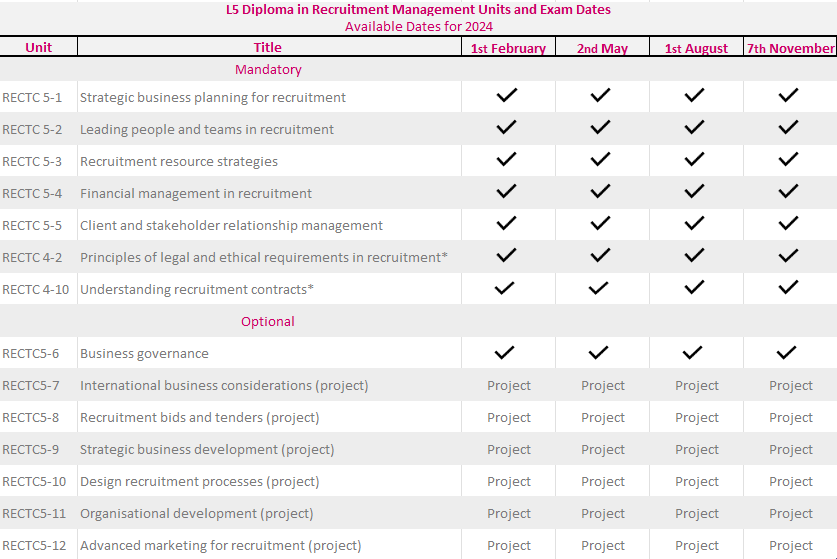Click the 'Understanding recruitment contracts*' title
Screen dimensions: 837x559
pyautogui.click(x=197, y=290)
